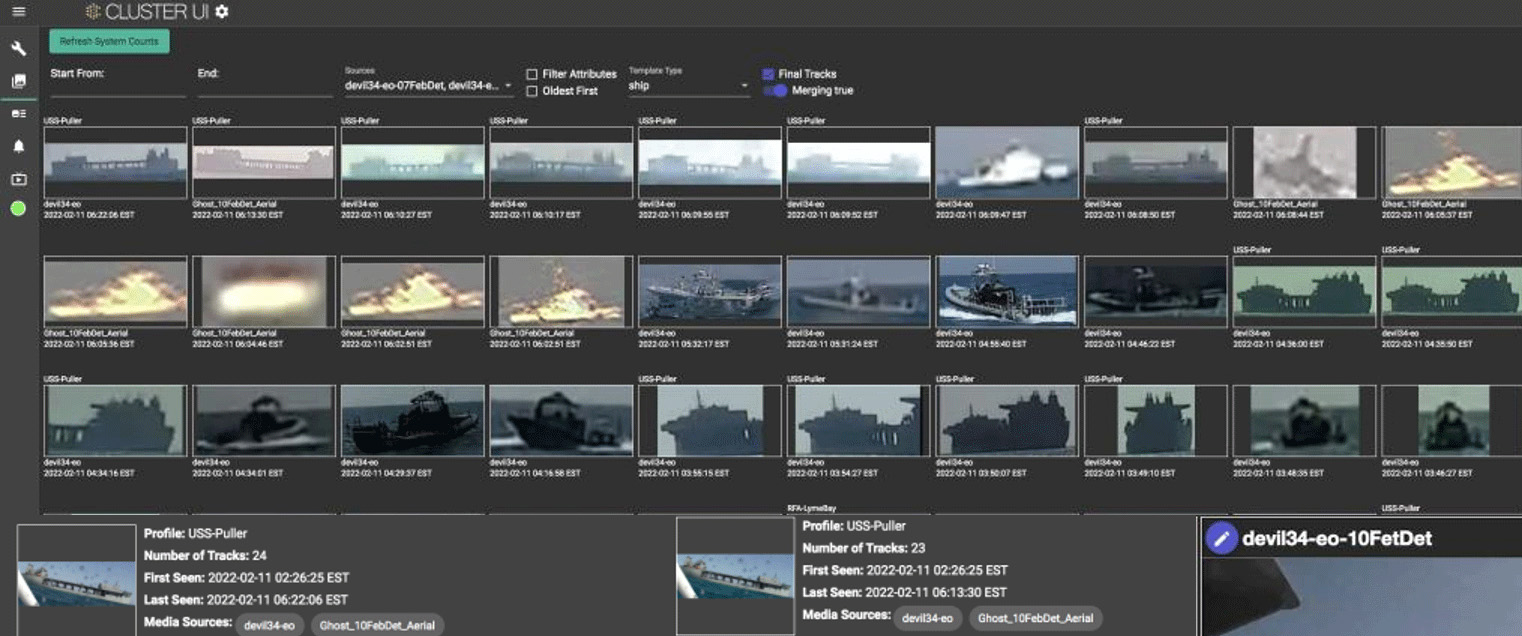
Task: Open the Template Type dropdown showing ship
Action: tap(688, 86)
